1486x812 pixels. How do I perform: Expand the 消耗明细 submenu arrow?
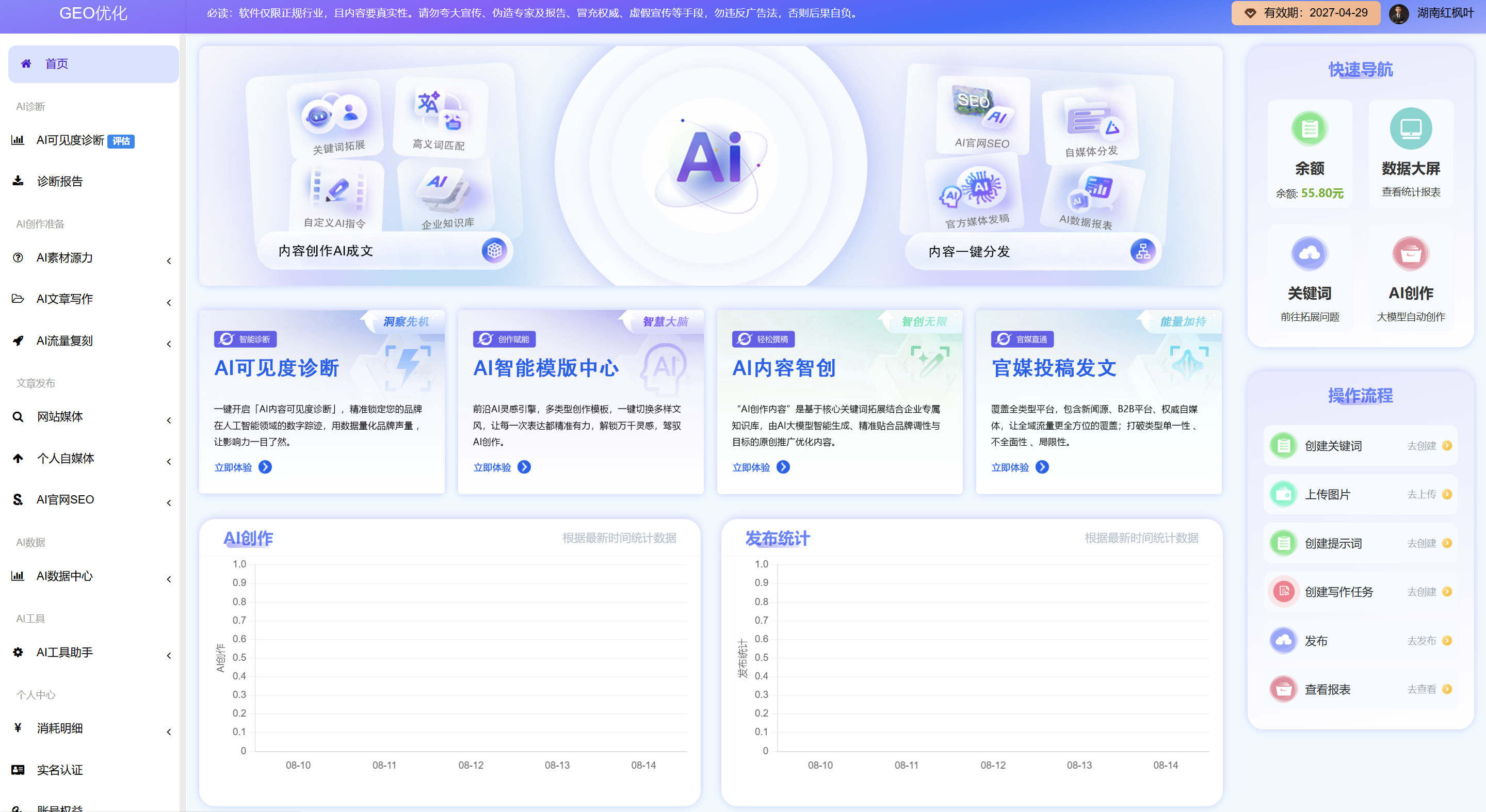pyautogui.click(x=169, y=732)
